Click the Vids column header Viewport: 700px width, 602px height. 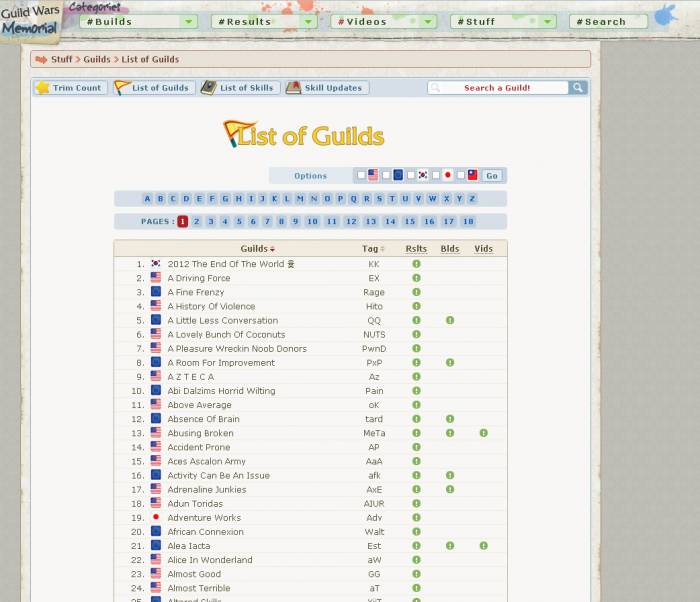483,249
